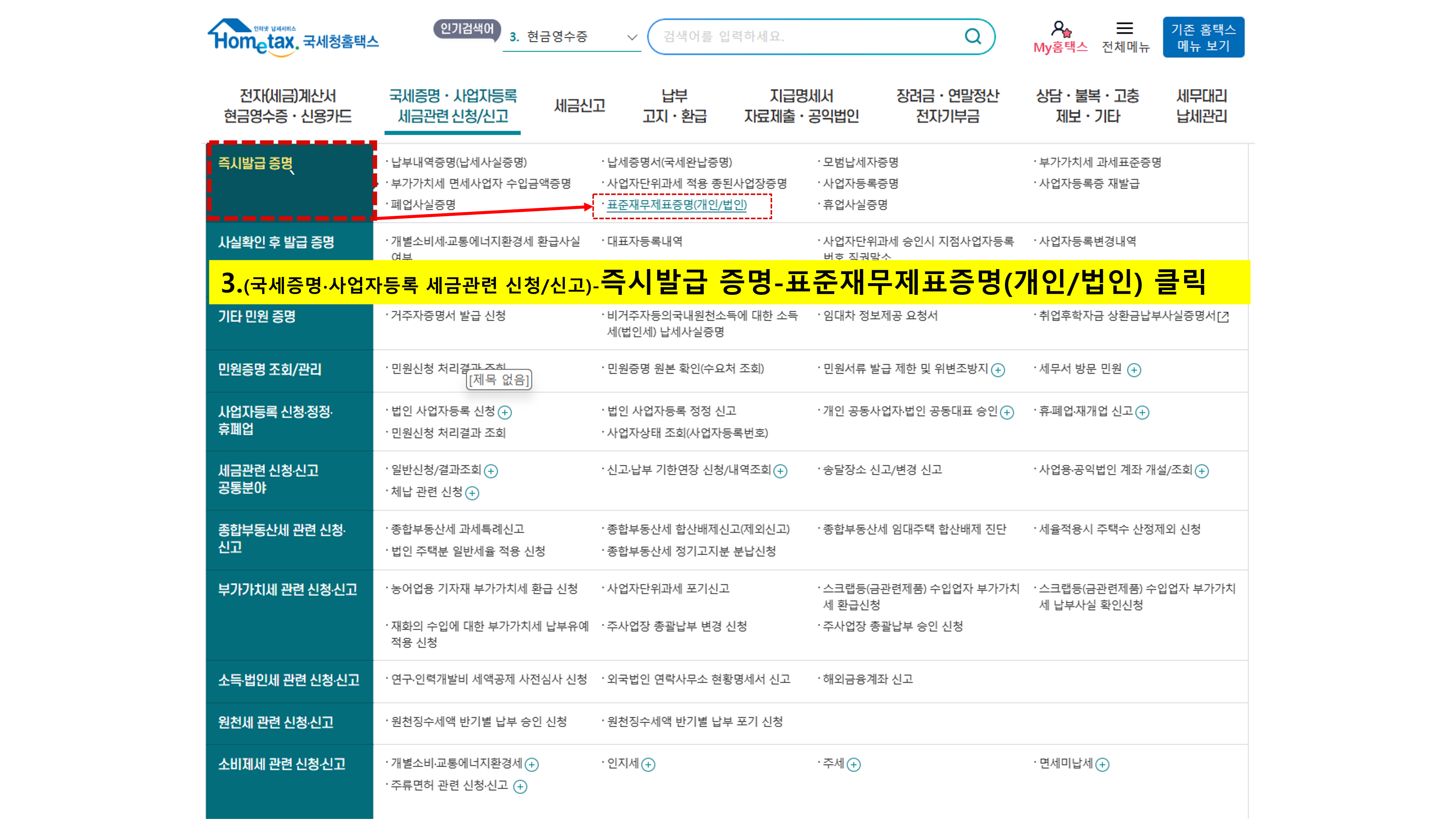The width and height of the screenshot is (1456, 819).
Task: Expand plus icon next to 인지세
Action: [x=648, y=765]
